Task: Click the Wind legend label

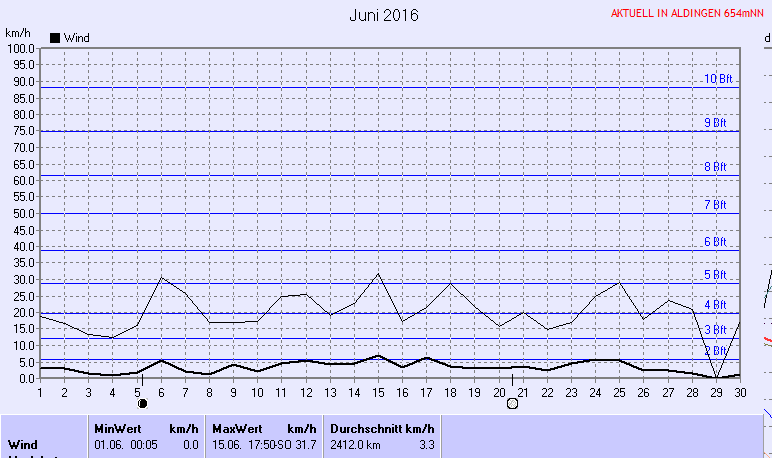Action: point(77,38)
